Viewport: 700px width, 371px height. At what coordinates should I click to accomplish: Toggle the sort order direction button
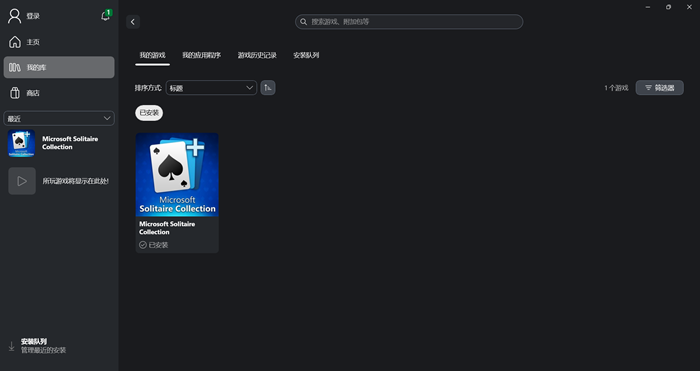[268, 88]
